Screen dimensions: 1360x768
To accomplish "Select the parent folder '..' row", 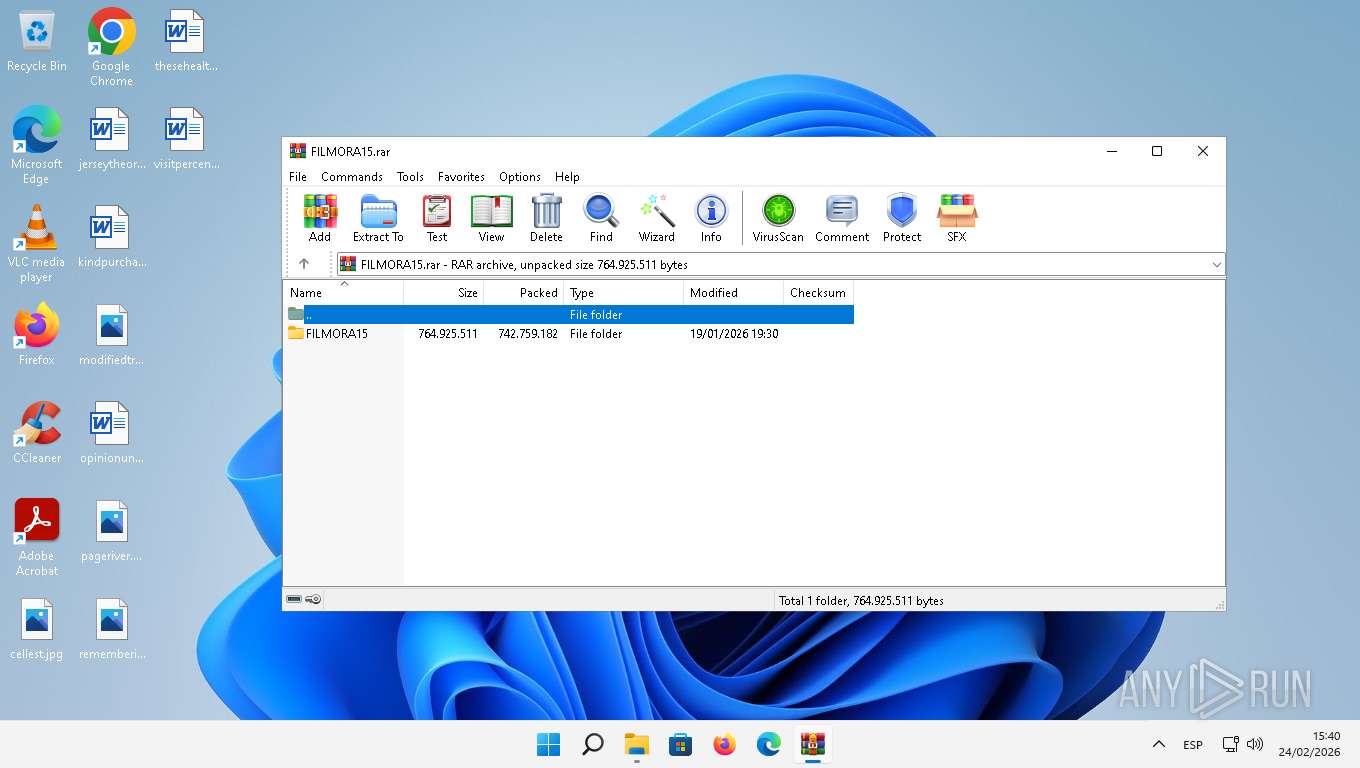I will pos(570,314).
